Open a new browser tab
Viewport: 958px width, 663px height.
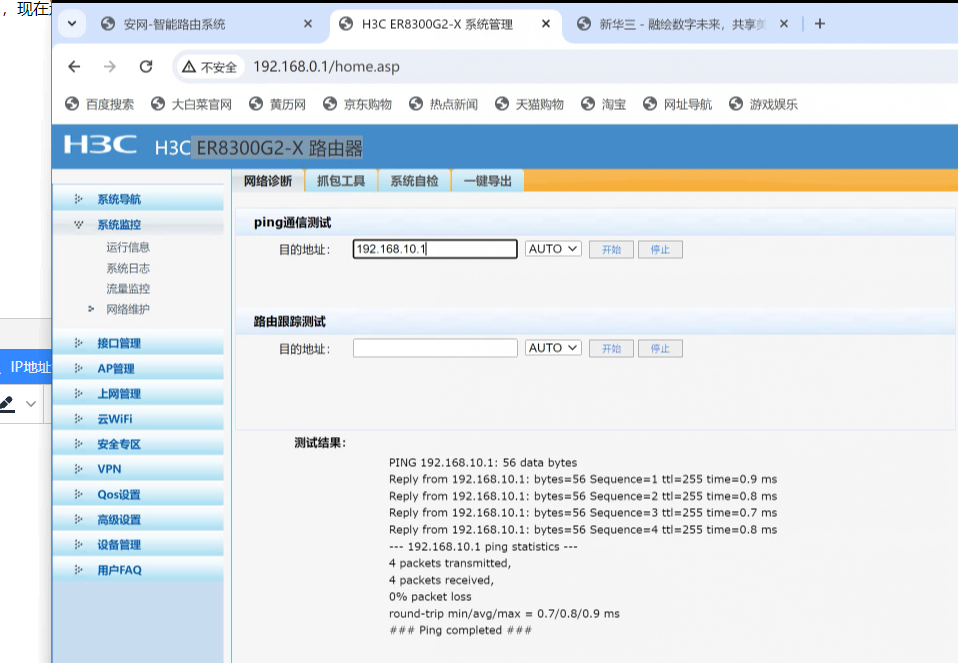820,24
